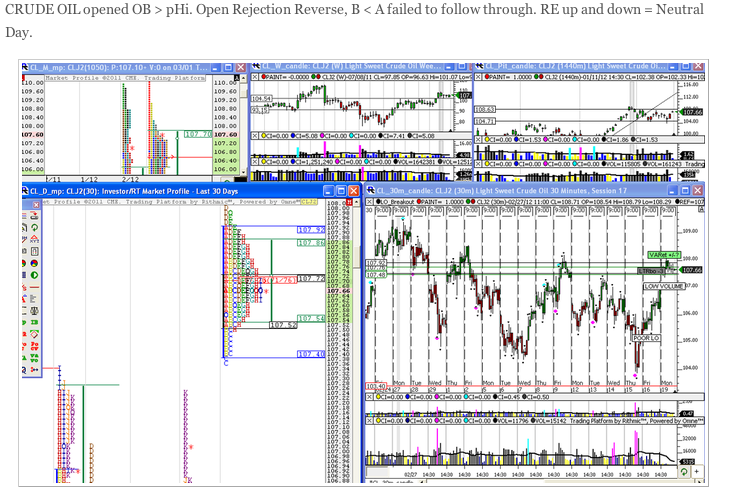Click the 104.54 price label on weekly chart

[x=261, y=99]
